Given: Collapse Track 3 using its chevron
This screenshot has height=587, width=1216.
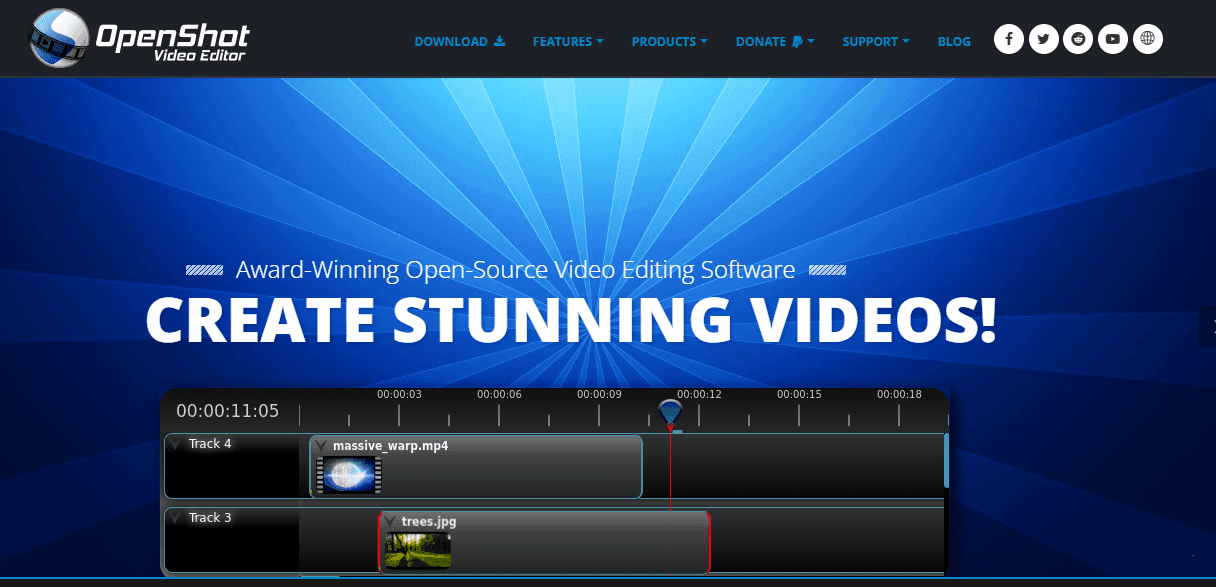Looking at the screenshot, I should point(177,517).
